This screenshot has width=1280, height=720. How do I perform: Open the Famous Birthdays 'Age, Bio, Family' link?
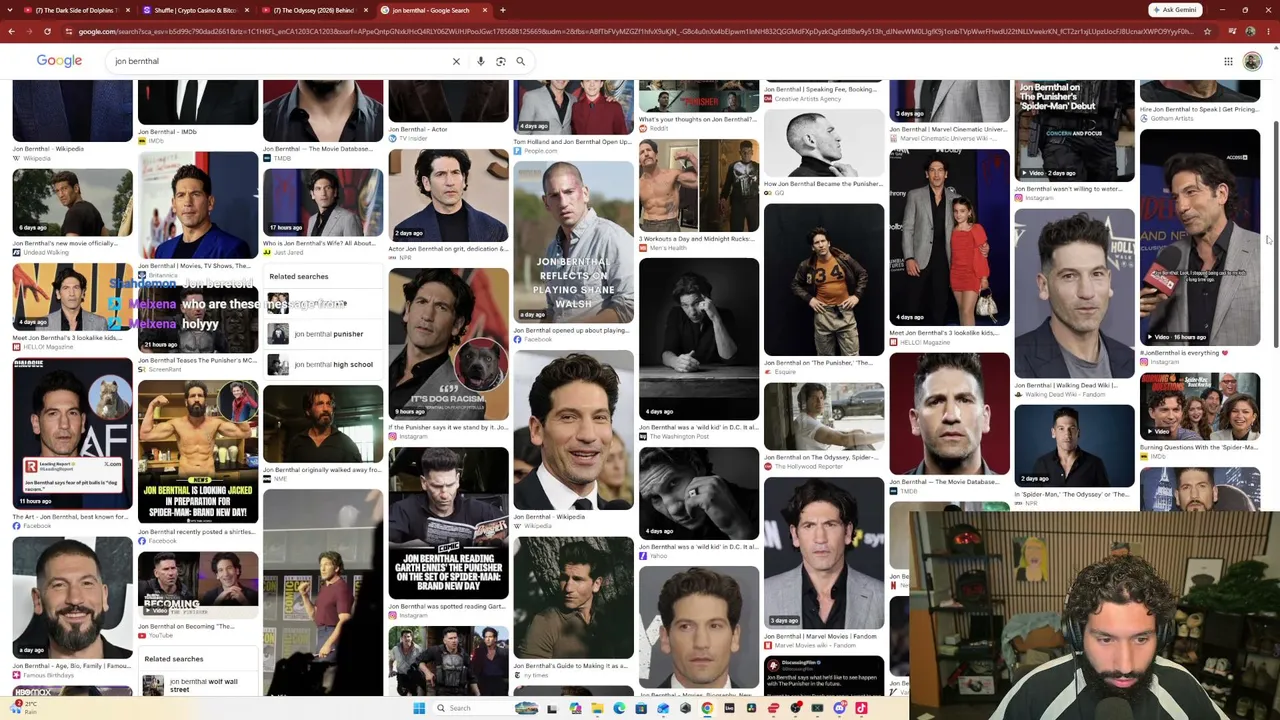pos(71,666)
